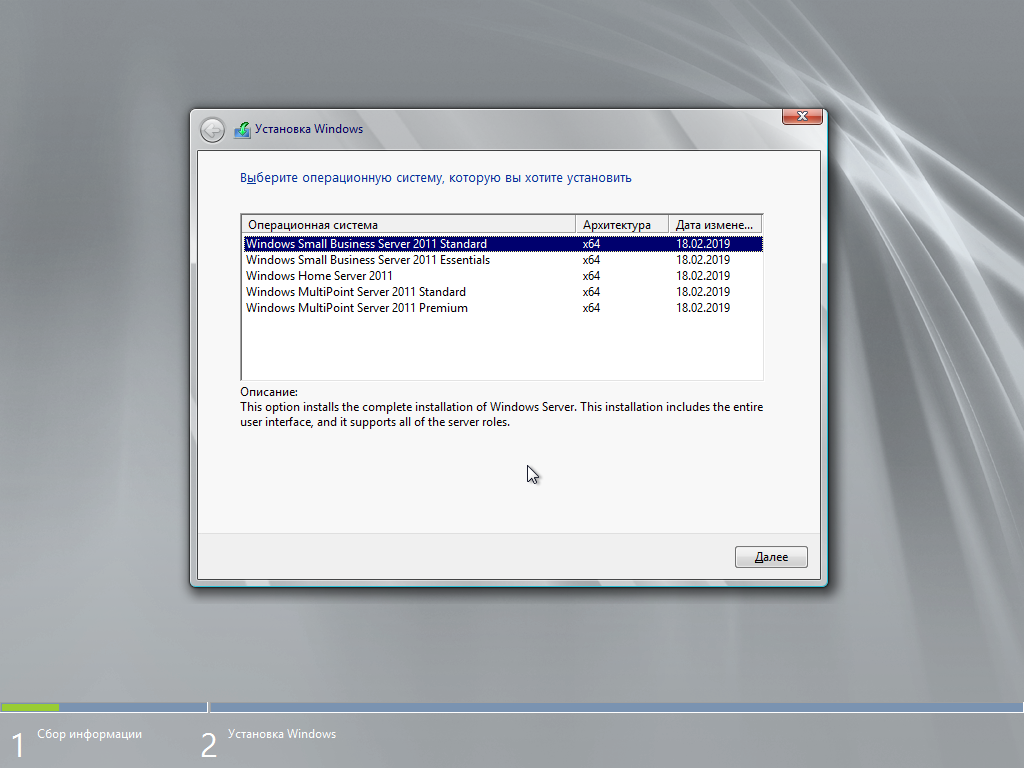Select Windows Small Business Server 2011 Standard
This screenshot has width=1024, height=768.
point(366,244)
